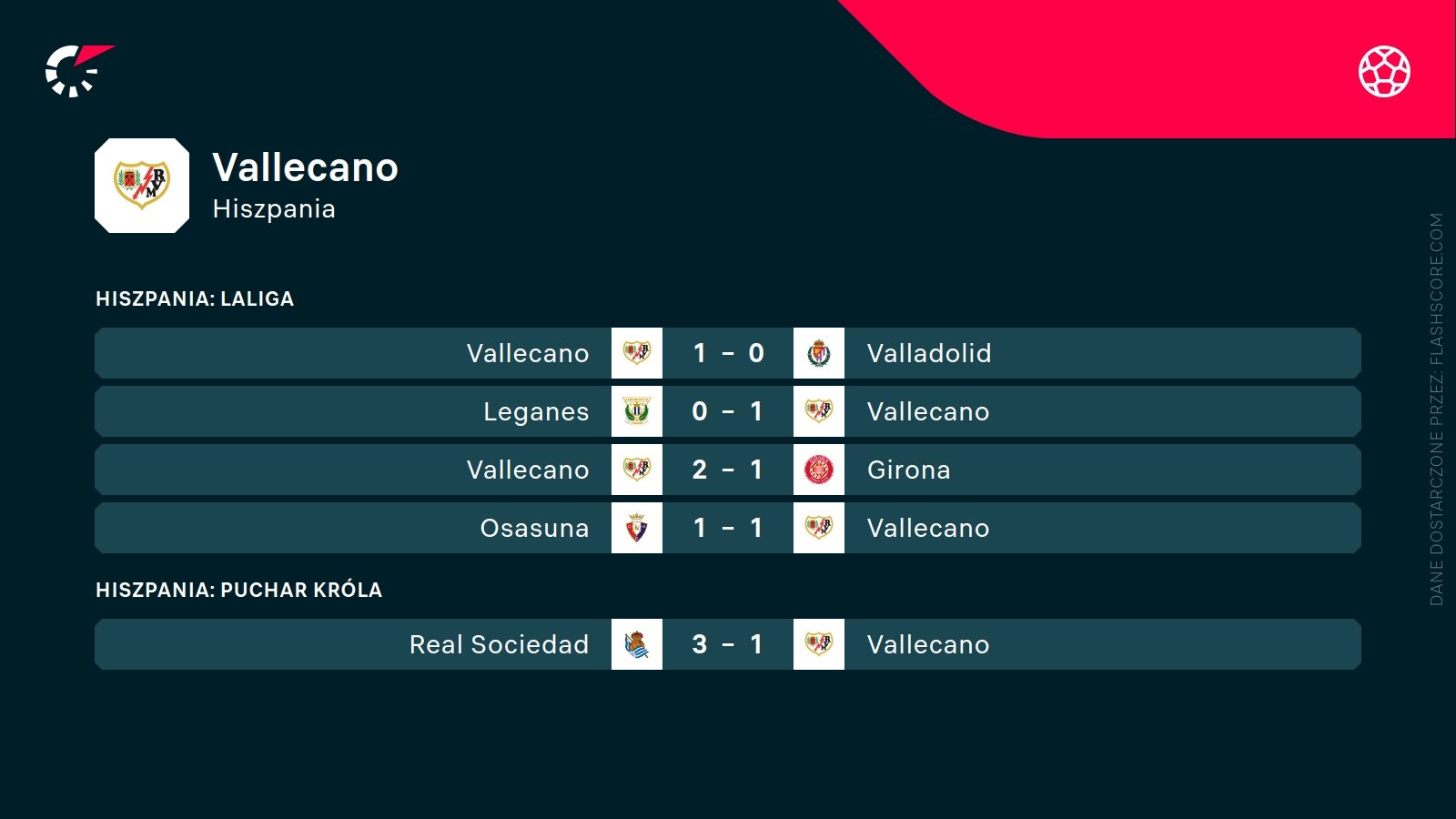Click the Vallecano crest in the Valladolid match row
The width and height of the screenshot is (1456, 819).
[637, 353]
